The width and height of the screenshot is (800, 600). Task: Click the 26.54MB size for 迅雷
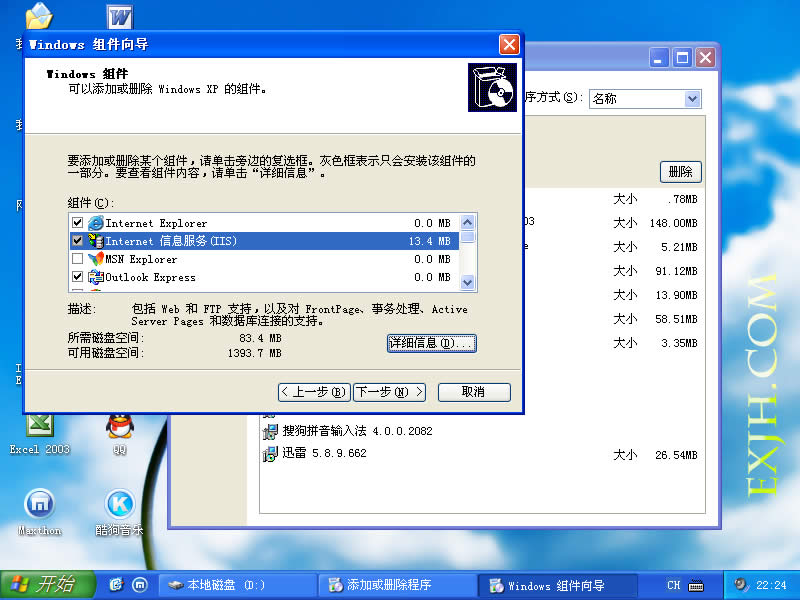pos(677,455)
